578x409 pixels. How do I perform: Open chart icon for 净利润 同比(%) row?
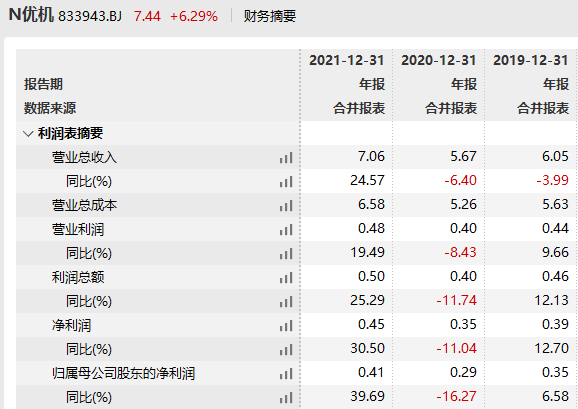click(286, 350)
